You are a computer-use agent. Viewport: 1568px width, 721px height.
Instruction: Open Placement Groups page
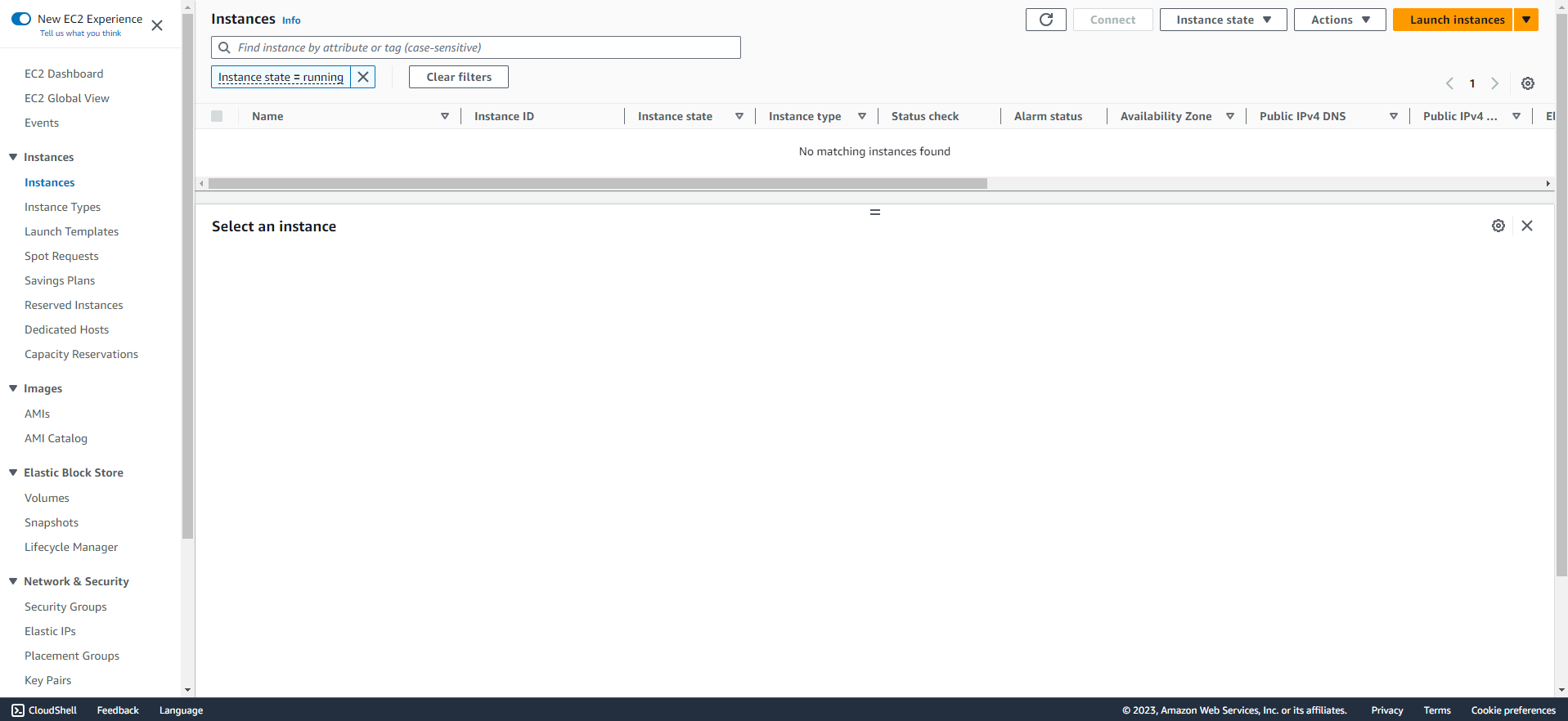coord(72,656)
